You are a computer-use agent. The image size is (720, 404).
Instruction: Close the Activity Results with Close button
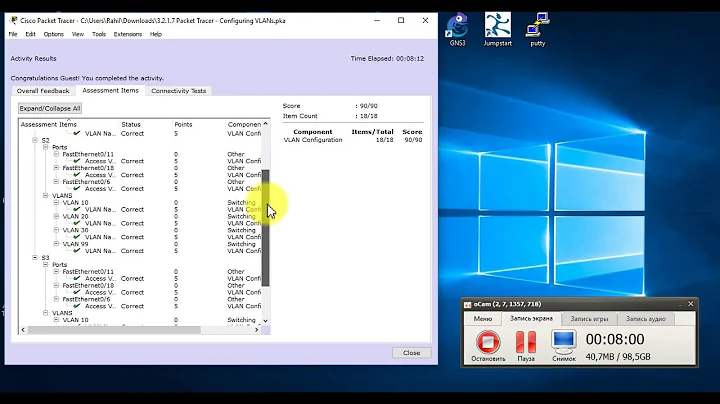point(411,353)
